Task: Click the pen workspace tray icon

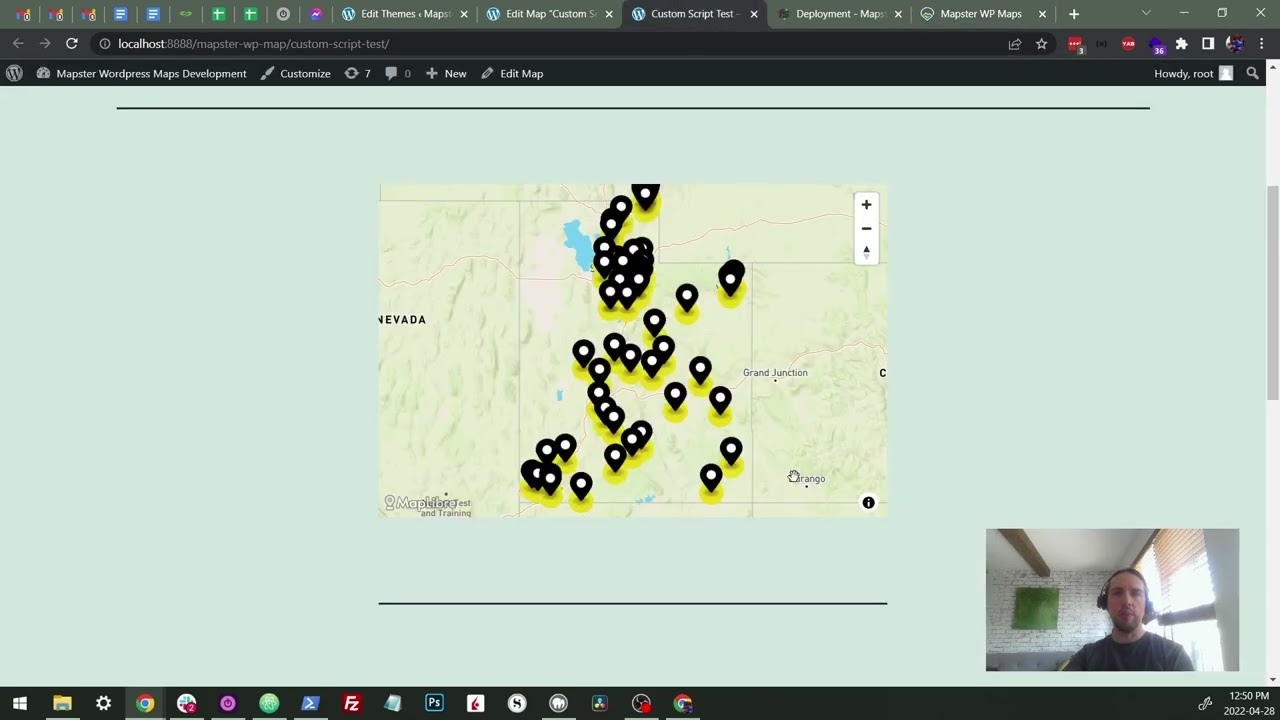Action: [x=1205, y=703]
